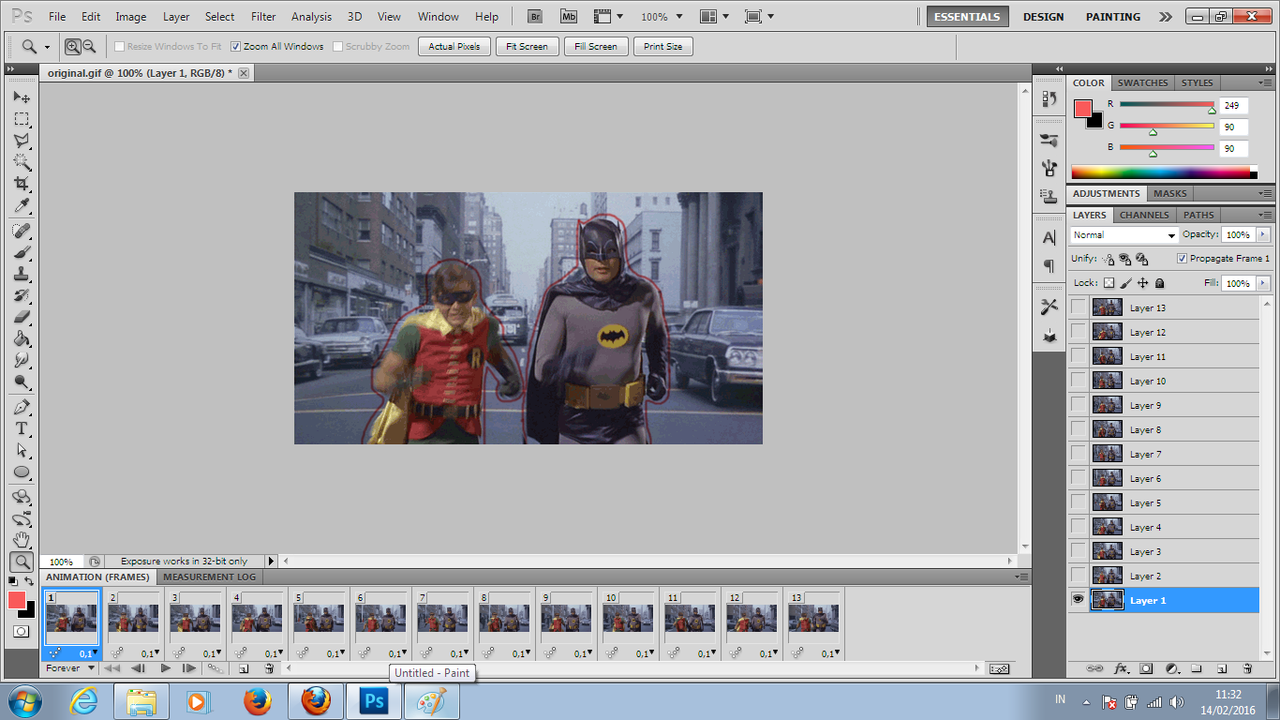The image size is (1280, 720).
Task: Select the Path Selection tool
Action: pos(21,450)
